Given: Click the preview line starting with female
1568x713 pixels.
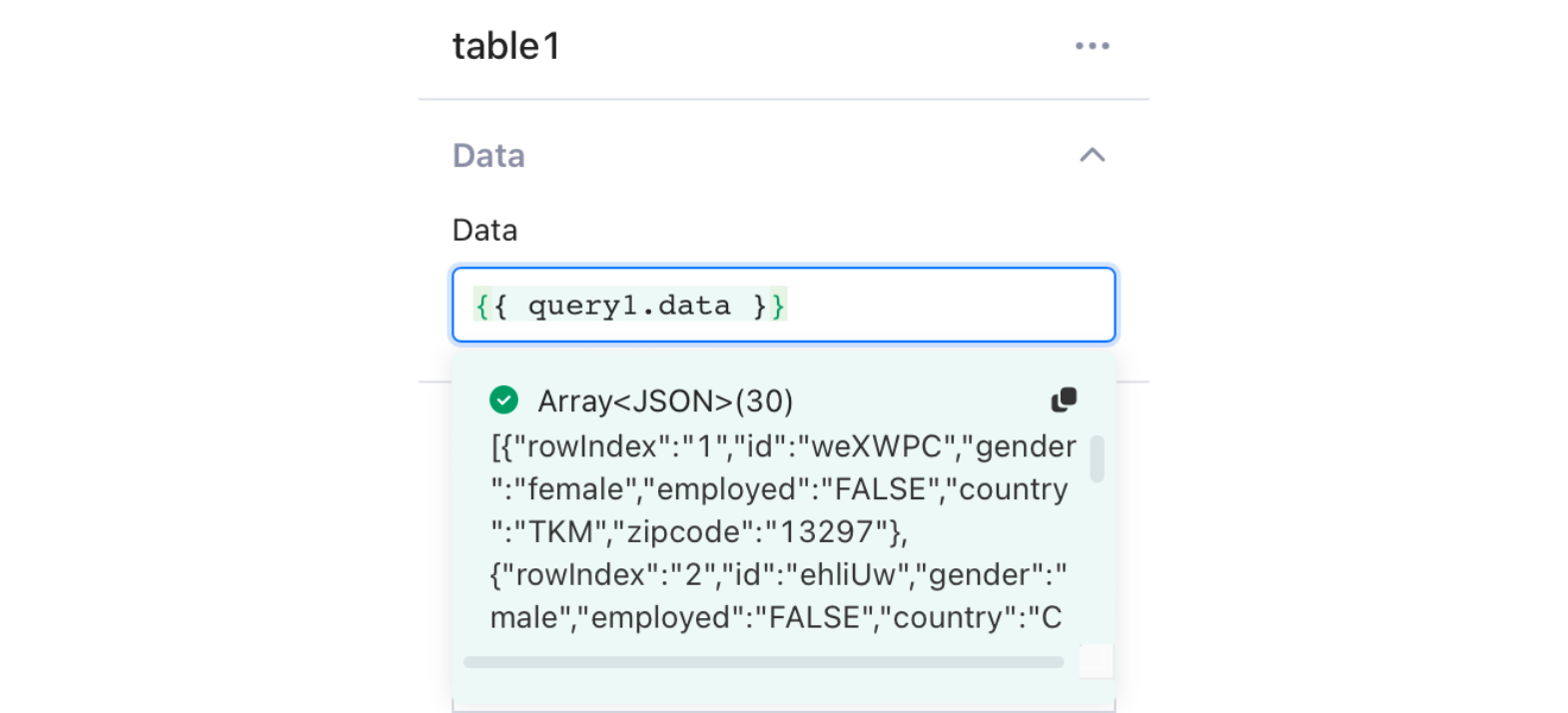Looking at the screenshot, I should pyautogui.click(x=779, y=489).
